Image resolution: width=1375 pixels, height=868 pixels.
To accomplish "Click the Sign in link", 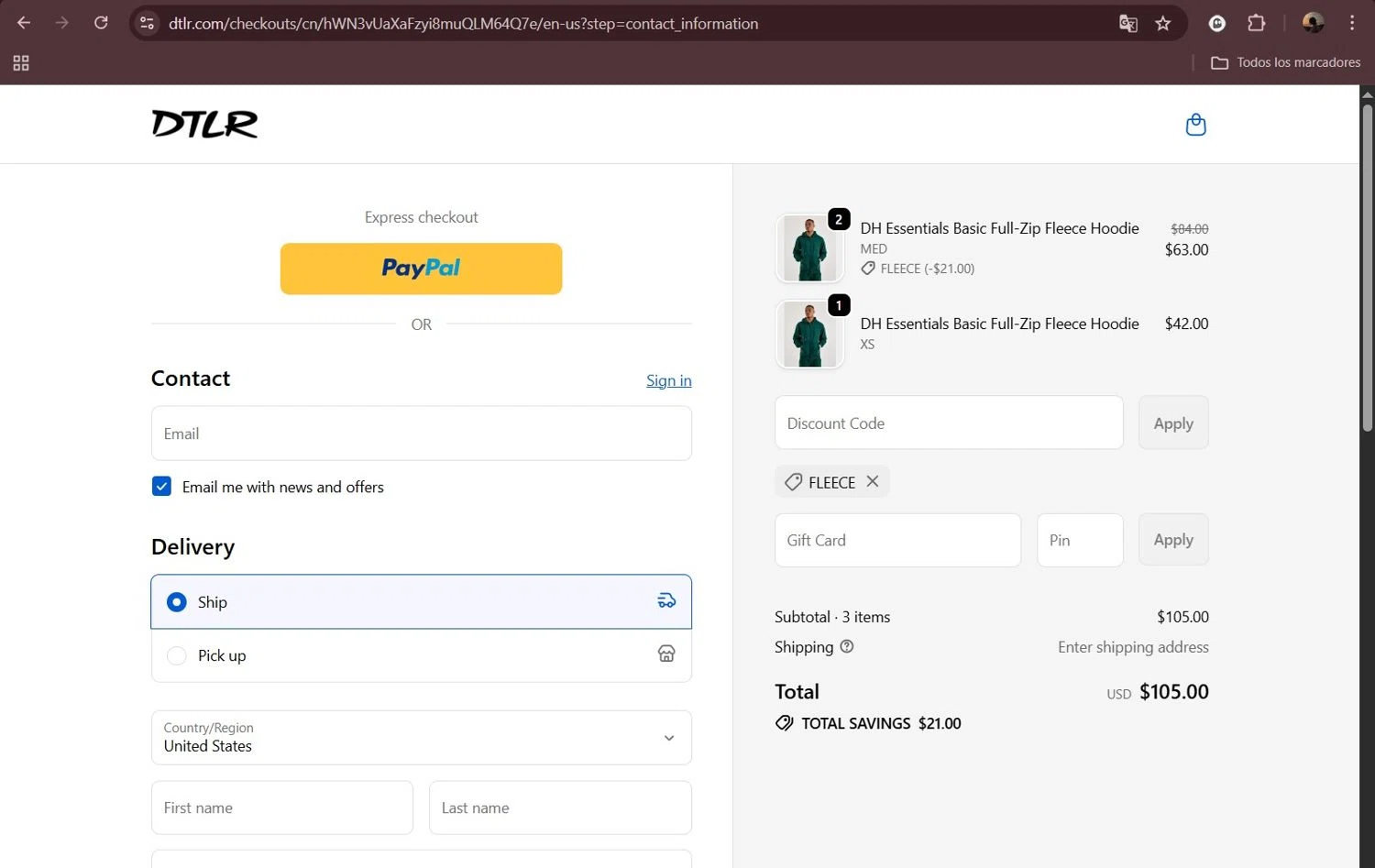I will click(669, 380).
